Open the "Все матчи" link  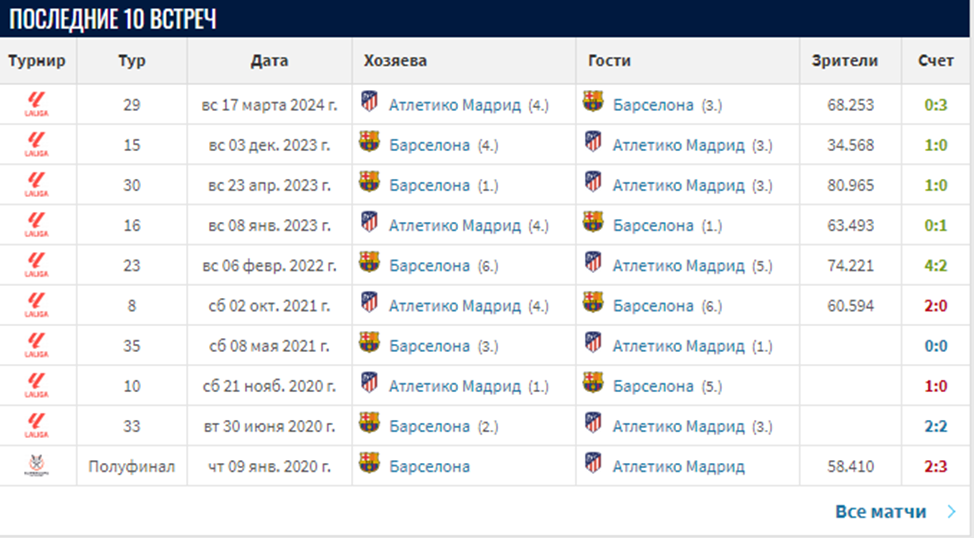coord(881,512)
